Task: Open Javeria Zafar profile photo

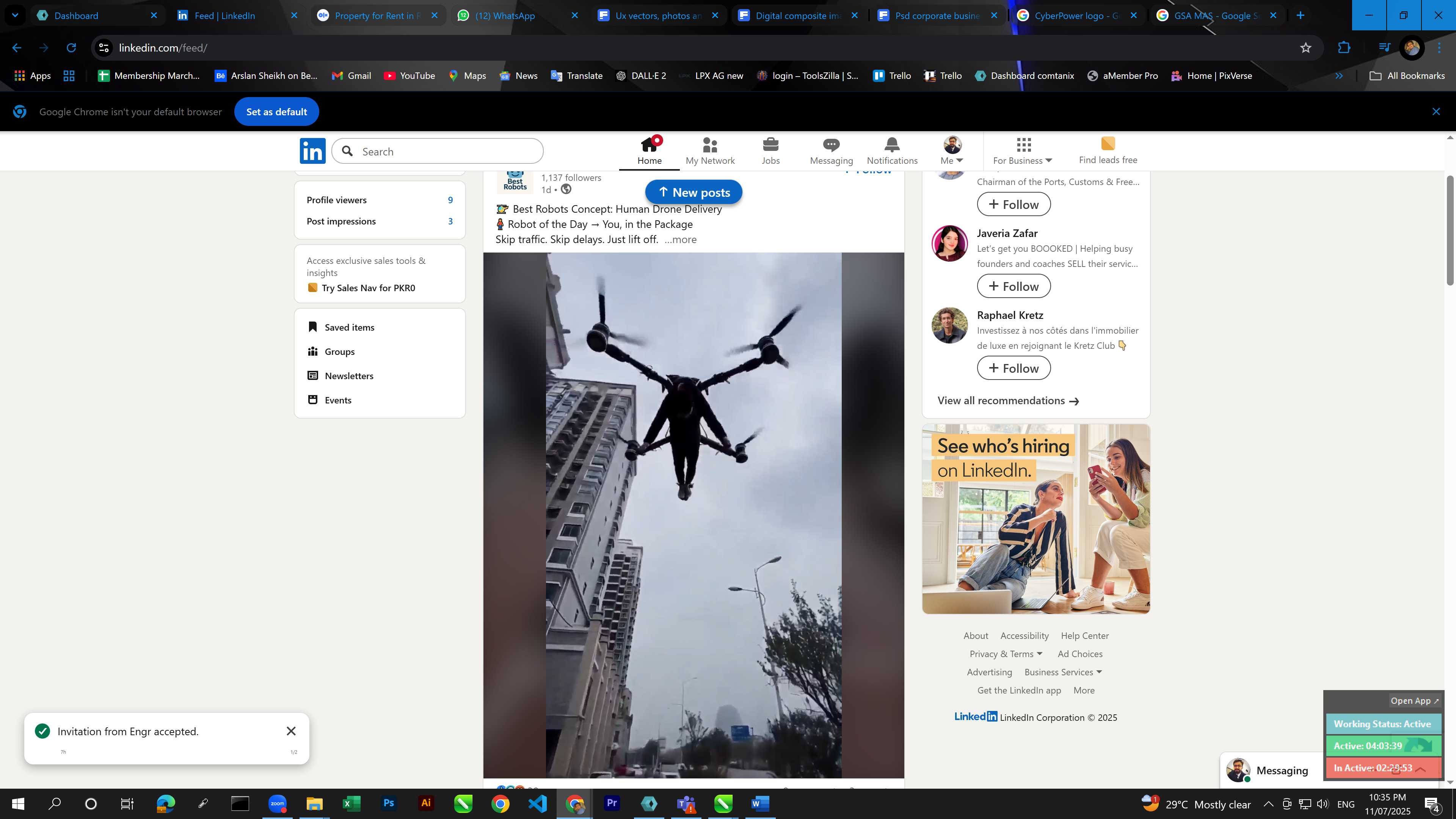Action: pyautogui.click(x=949, y=243)
